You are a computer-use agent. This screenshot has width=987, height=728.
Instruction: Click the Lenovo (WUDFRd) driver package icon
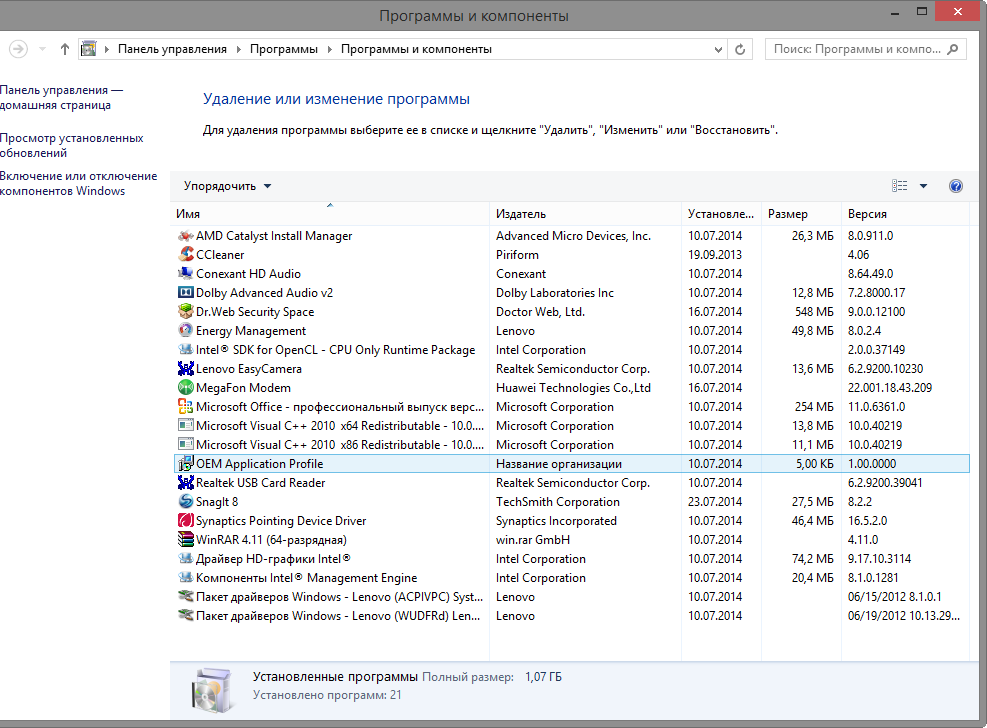tap(186, 615)
